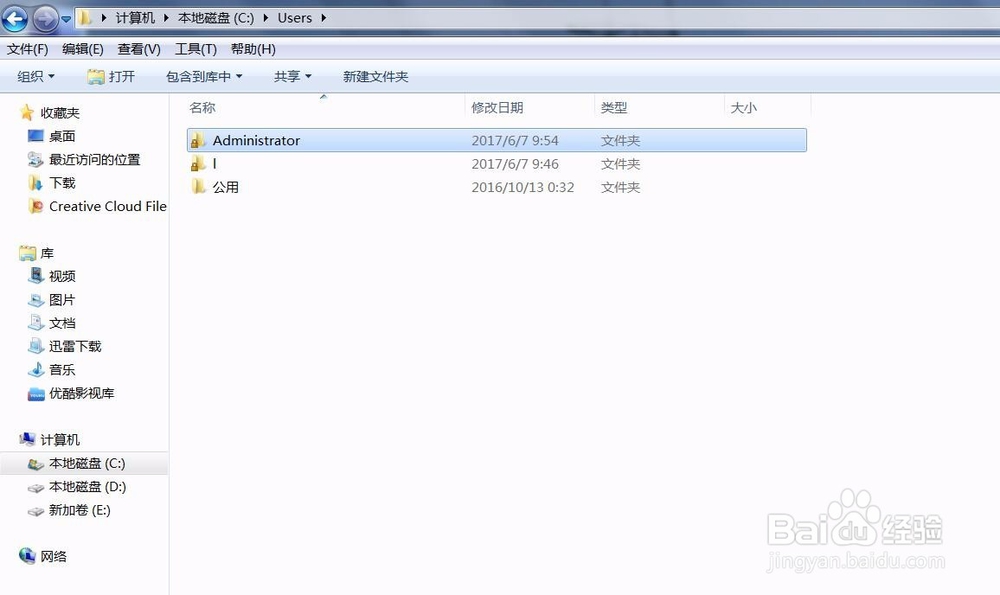Click the 网络 label in the sidebar
Screen dimensions: 1000x595
pos(54,556)
